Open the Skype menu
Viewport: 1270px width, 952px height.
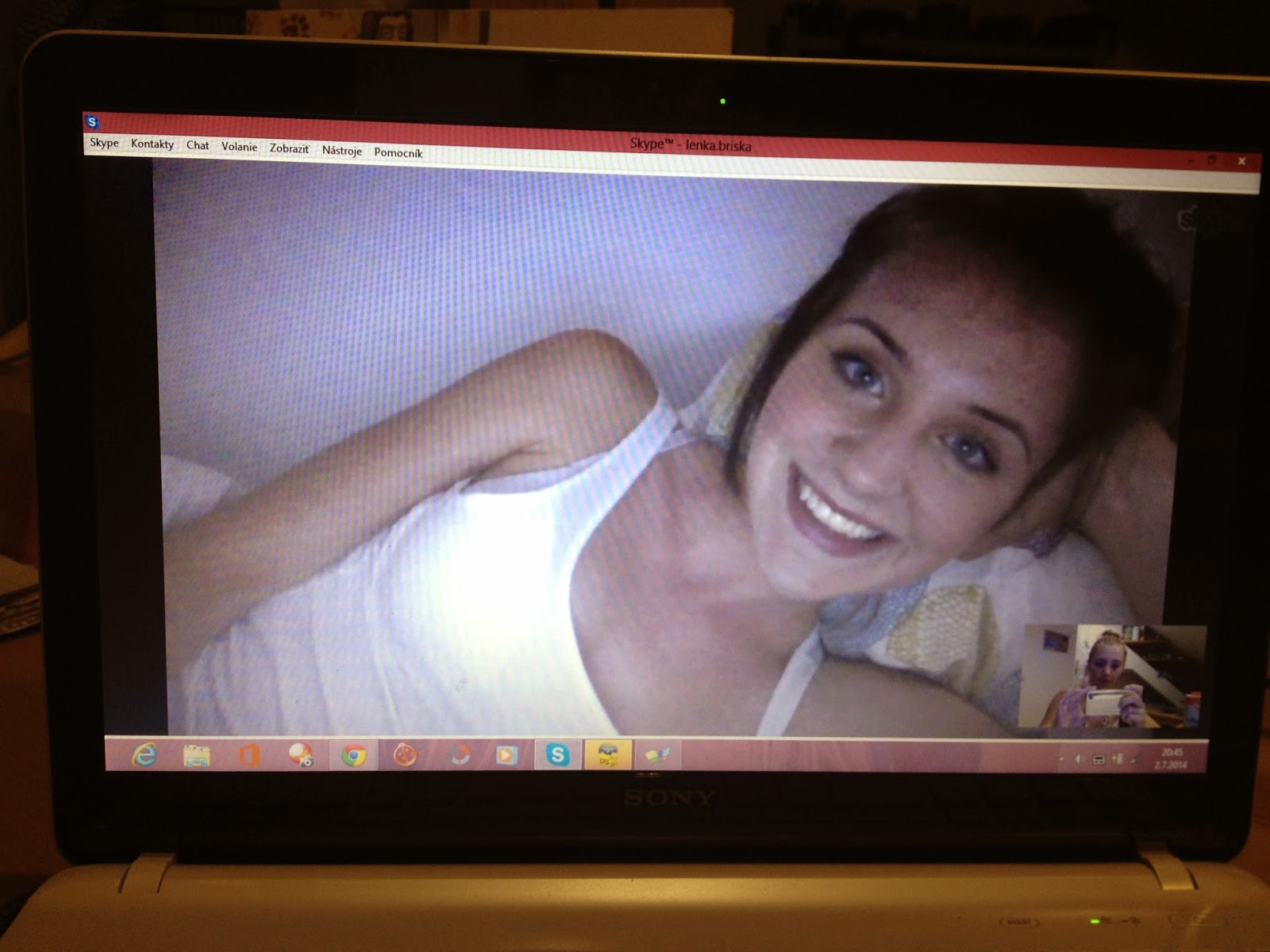[104, 143]
